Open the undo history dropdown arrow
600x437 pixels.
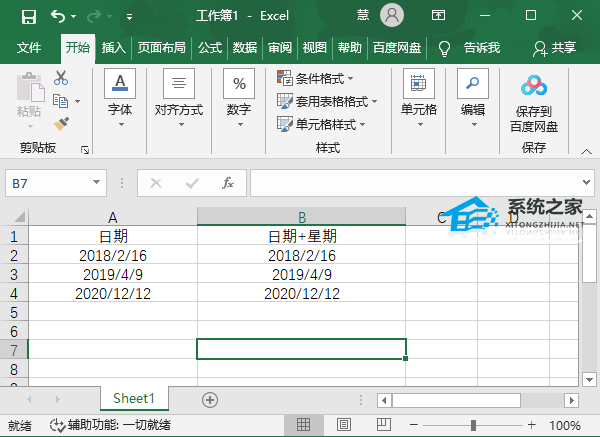click(73, 16)
